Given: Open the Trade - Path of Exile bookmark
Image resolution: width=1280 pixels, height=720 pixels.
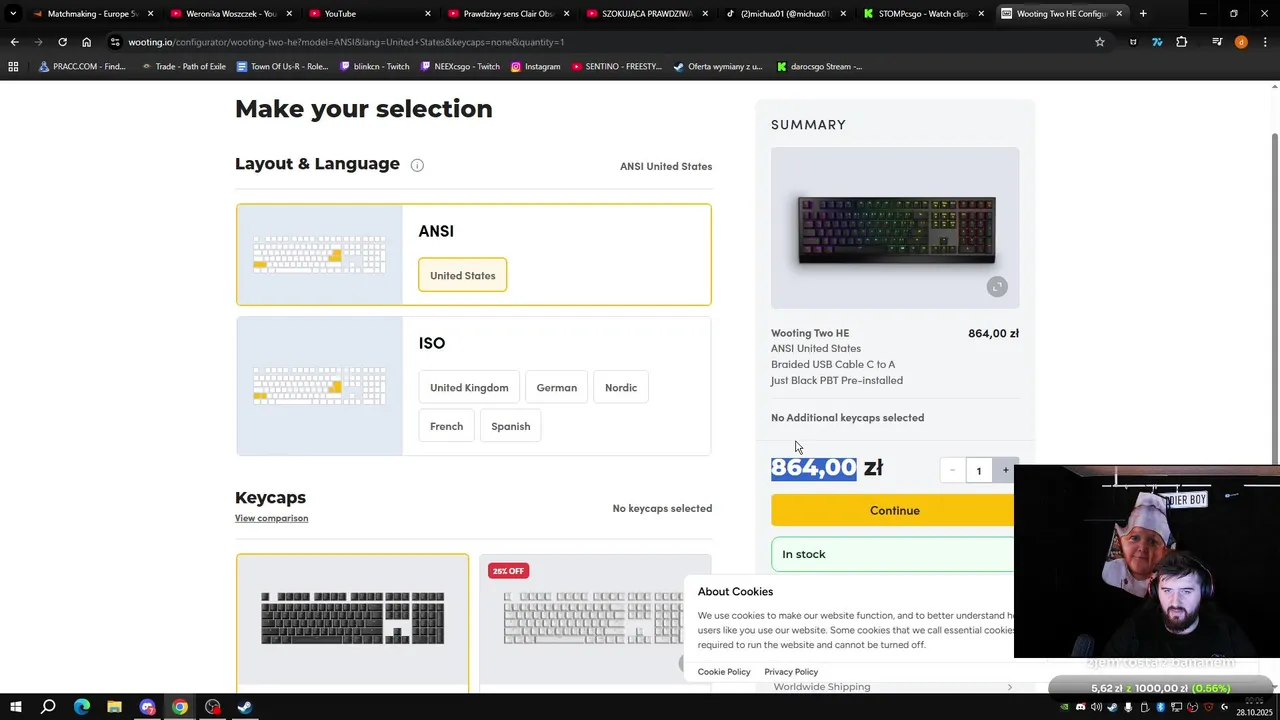Looking at the screenshot, I should (183, 66).
